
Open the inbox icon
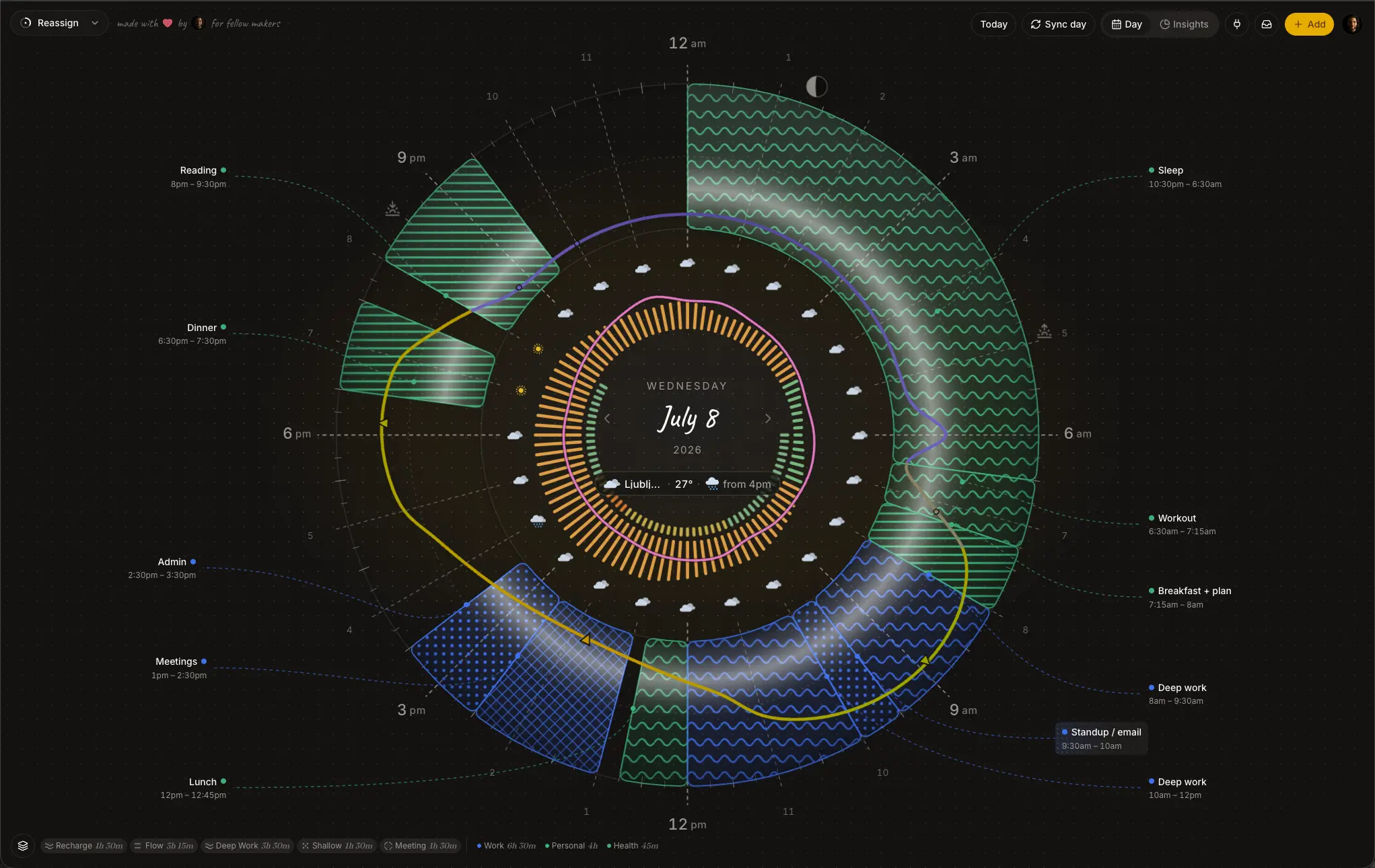(1266, 24)
